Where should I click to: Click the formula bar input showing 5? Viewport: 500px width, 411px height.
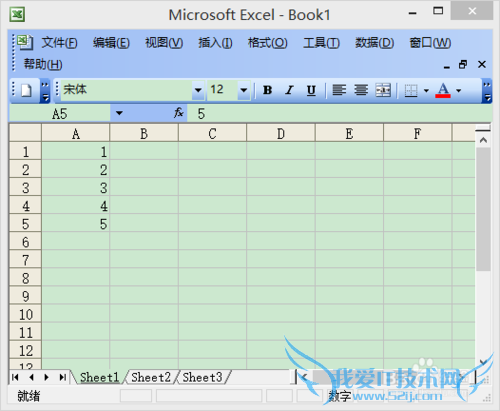click(x=339, y=113)
